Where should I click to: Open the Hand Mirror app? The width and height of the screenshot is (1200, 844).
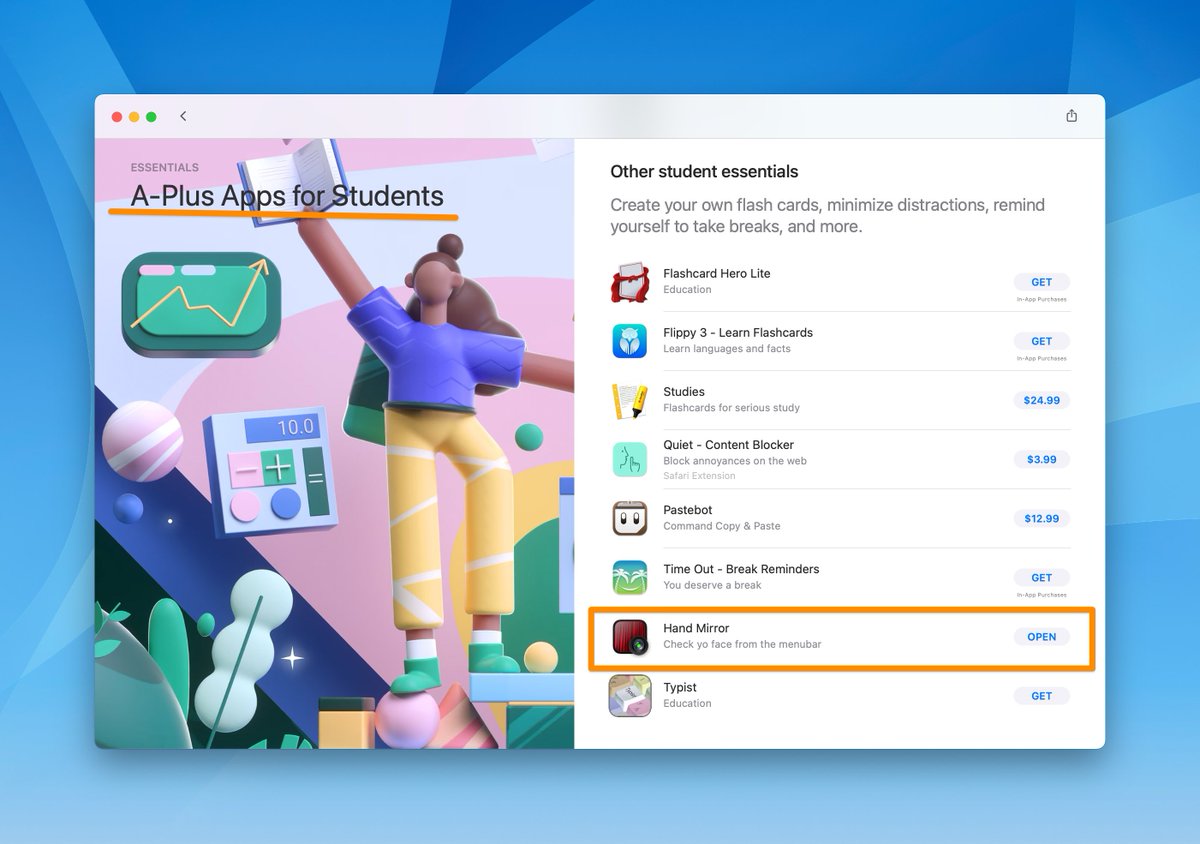[1041, 637]
